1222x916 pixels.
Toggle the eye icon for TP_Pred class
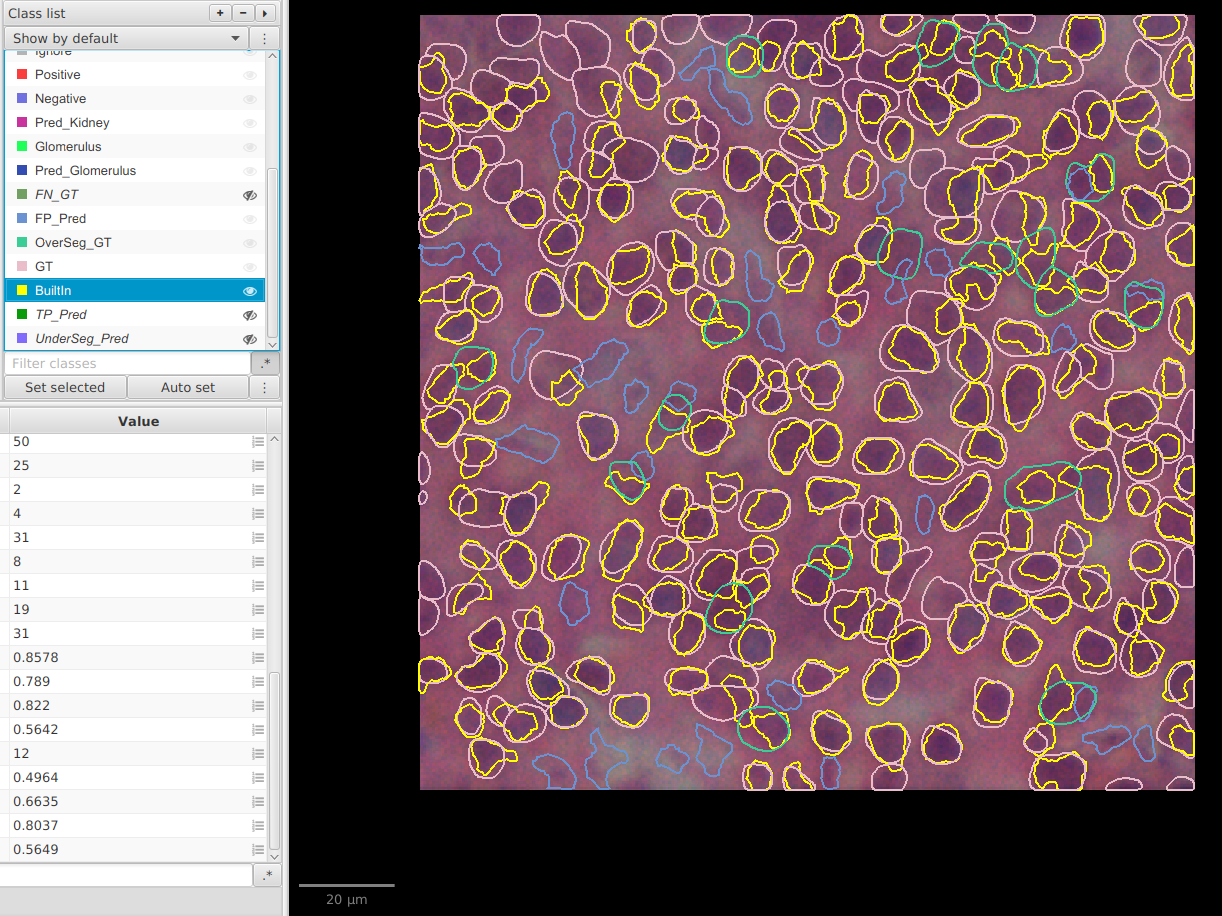click(x=250, y=315)
